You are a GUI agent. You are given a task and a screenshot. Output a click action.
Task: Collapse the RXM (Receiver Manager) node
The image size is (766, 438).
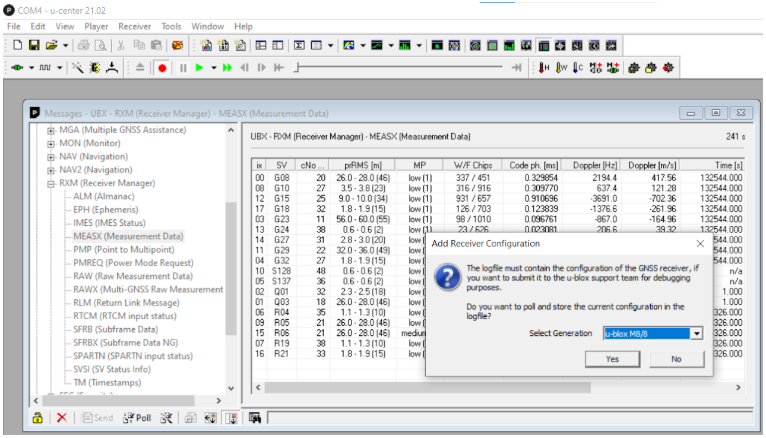[51, 184]
